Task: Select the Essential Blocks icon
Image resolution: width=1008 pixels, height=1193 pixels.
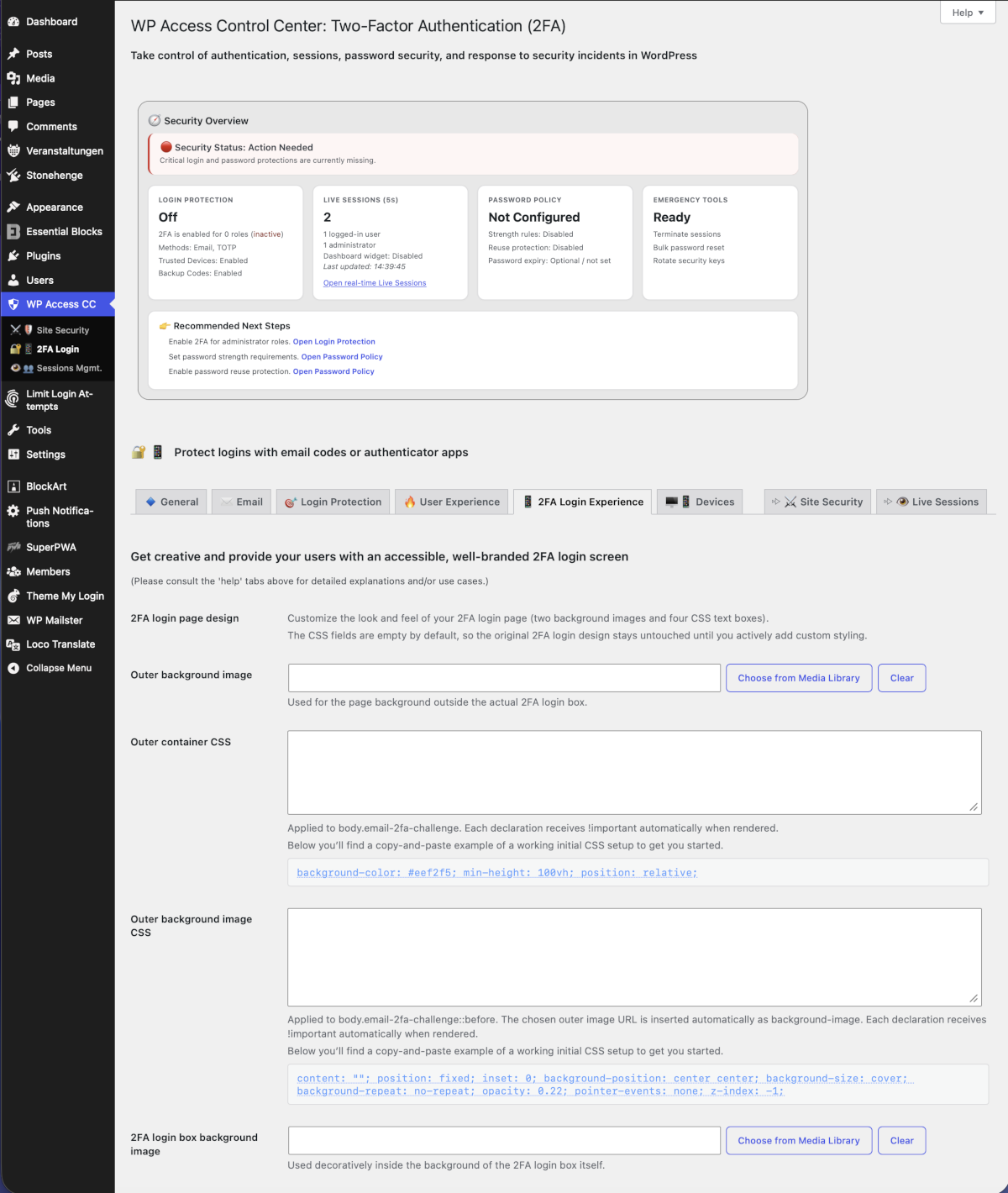Action: tap(13, 231)
